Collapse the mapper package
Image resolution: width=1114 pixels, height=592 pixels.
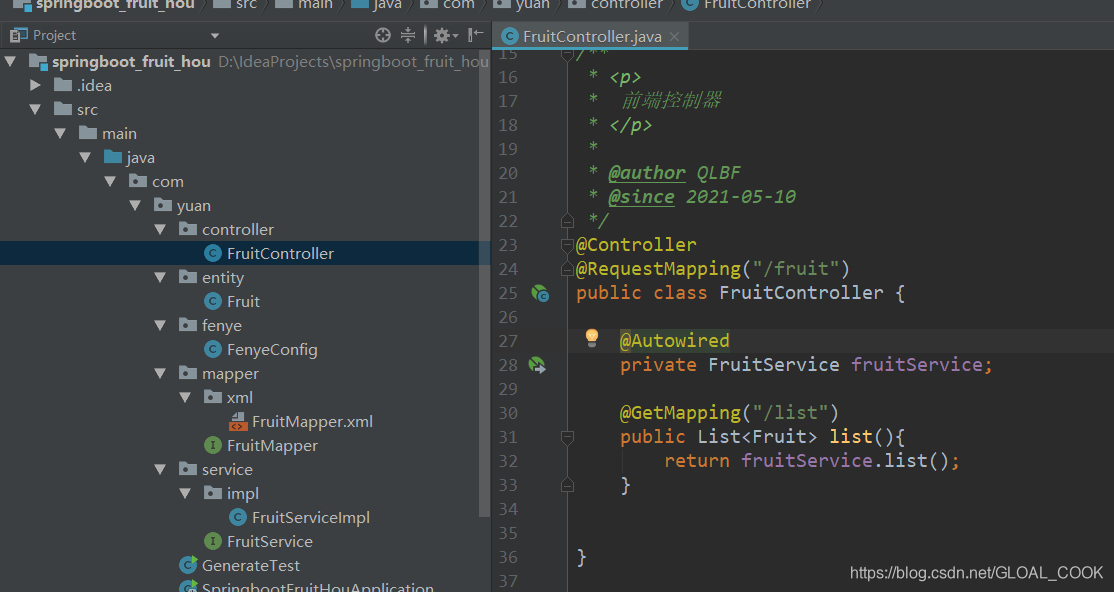[160, 374]
